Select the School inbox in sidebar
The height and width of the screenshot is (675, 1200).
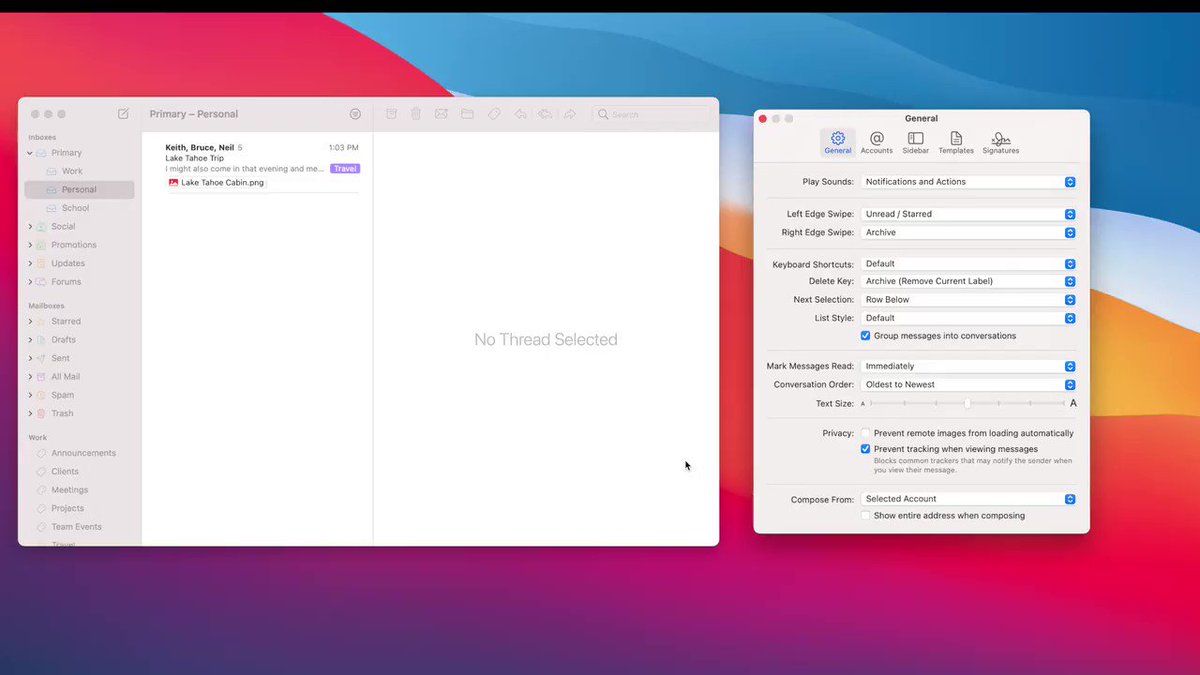[x=79, y=208]
